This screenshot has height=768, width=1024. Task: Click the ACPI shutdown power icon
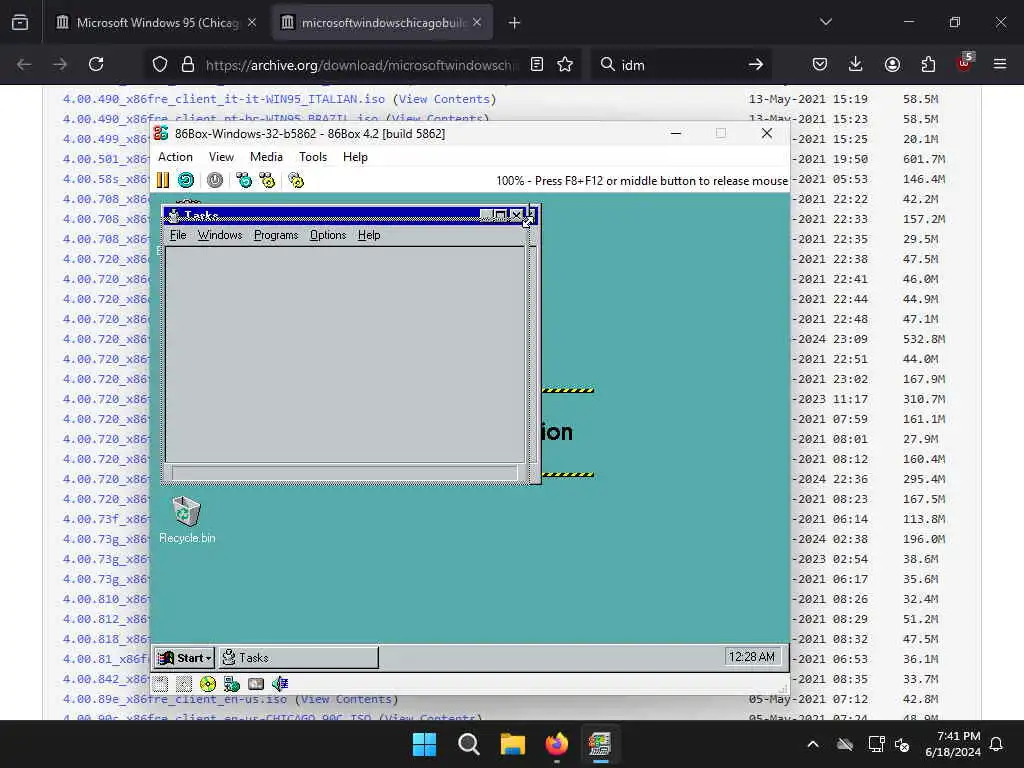coord(215,180)
